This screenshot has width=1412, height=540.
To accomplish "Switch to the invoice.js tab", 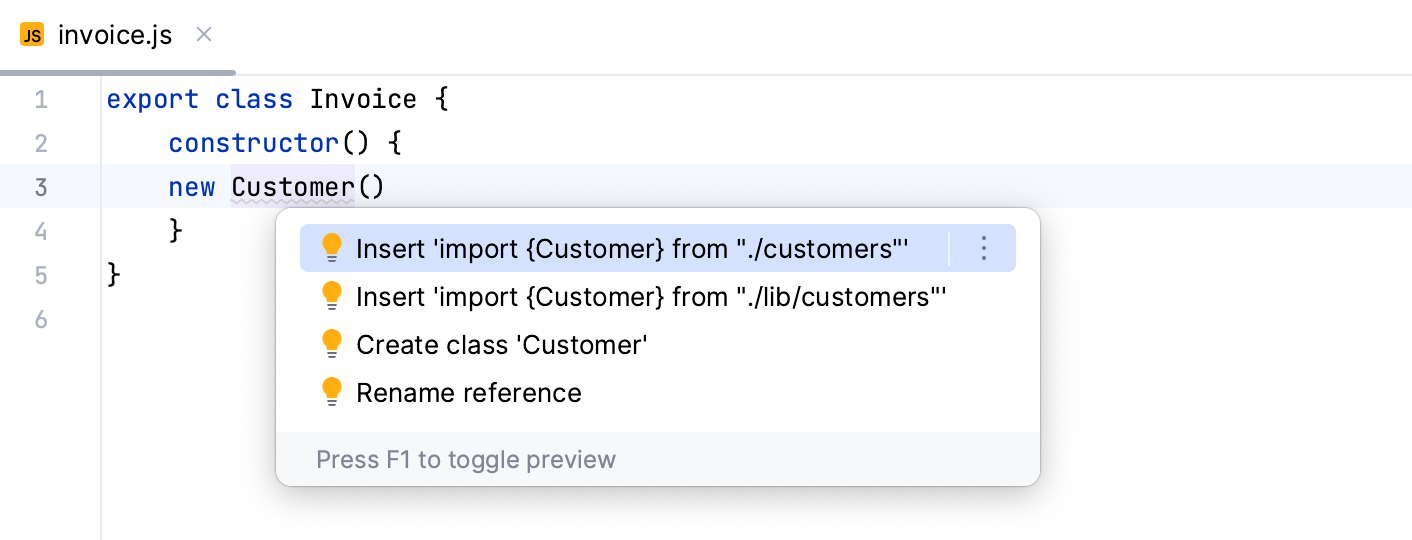I will coord(115,36).
